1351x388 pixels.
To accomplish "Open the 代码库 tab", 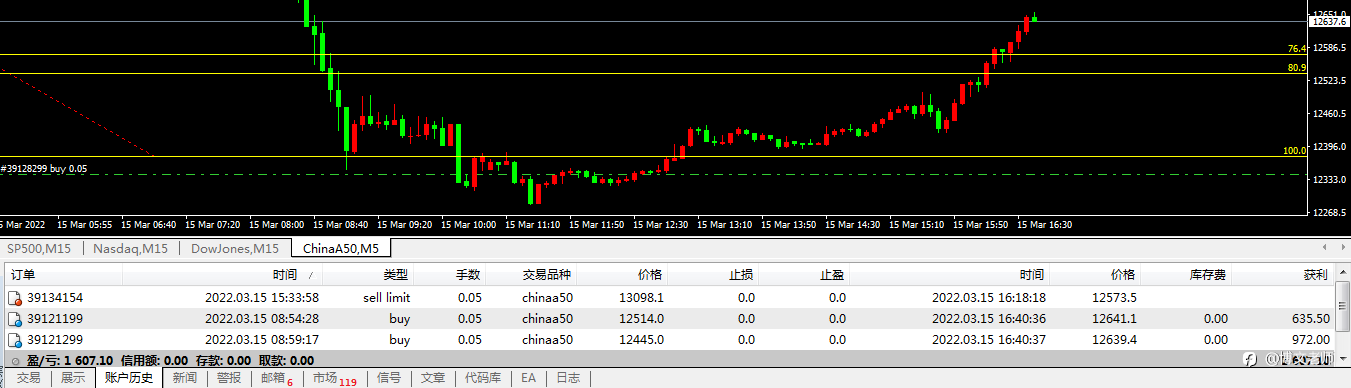I will tap(484, 378).
